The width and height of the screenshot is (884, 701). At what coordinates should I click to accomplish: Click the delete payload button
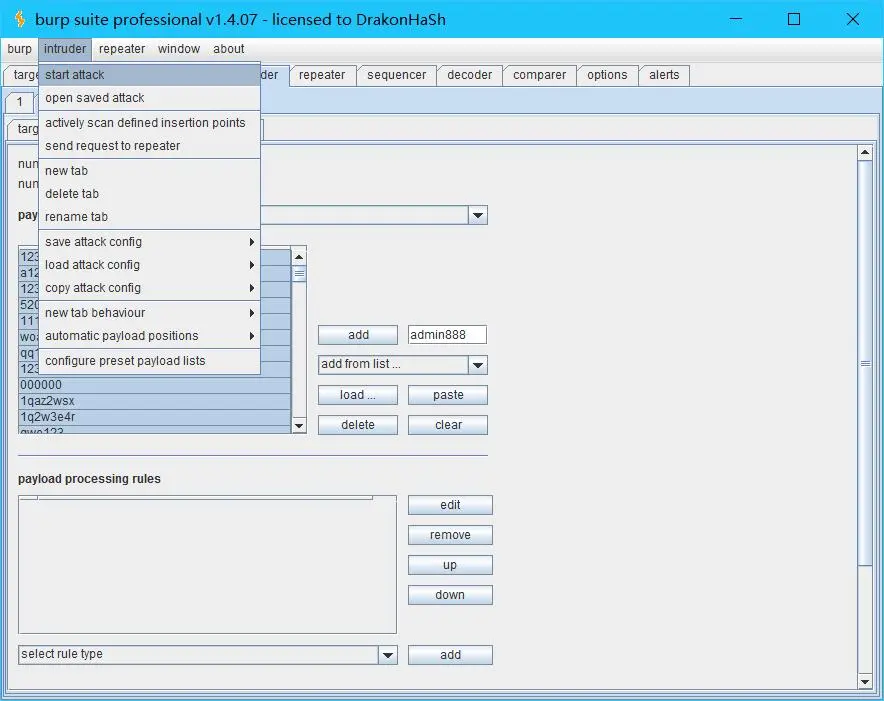(x=358, y=425)
